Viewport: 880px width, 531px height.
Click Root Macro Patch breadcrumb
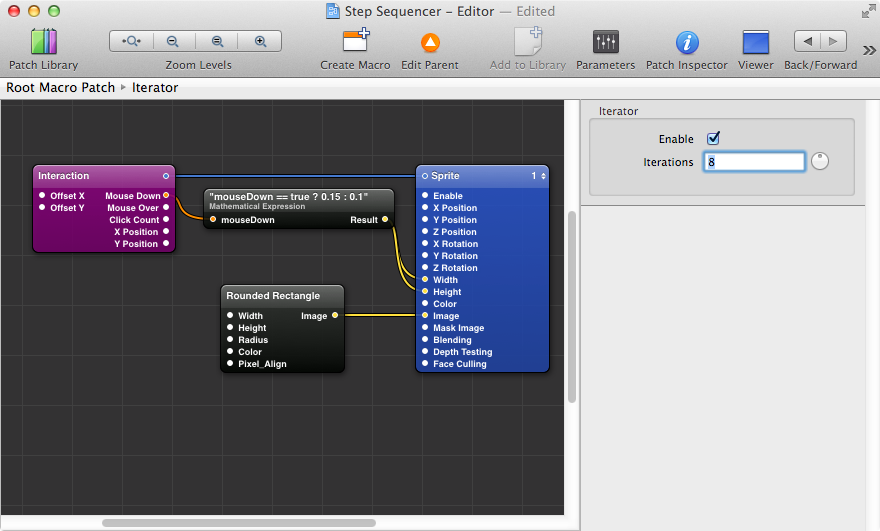(60, 88)
